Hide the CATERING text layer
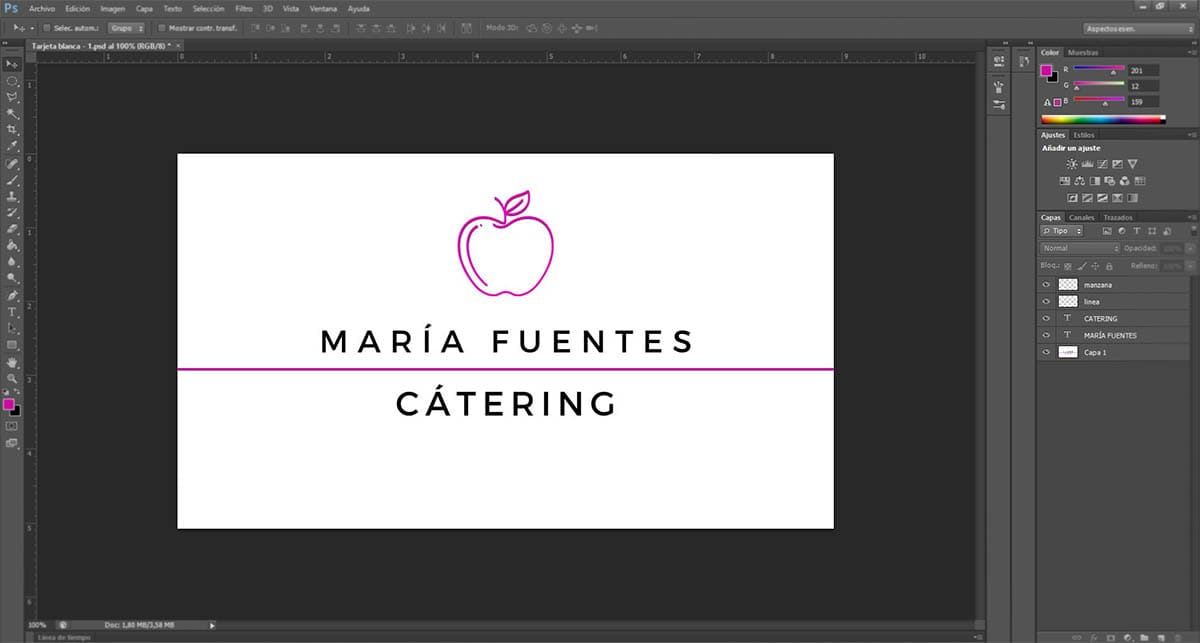The width and height of the screenshot is (1200, 643). point(1046,318)
